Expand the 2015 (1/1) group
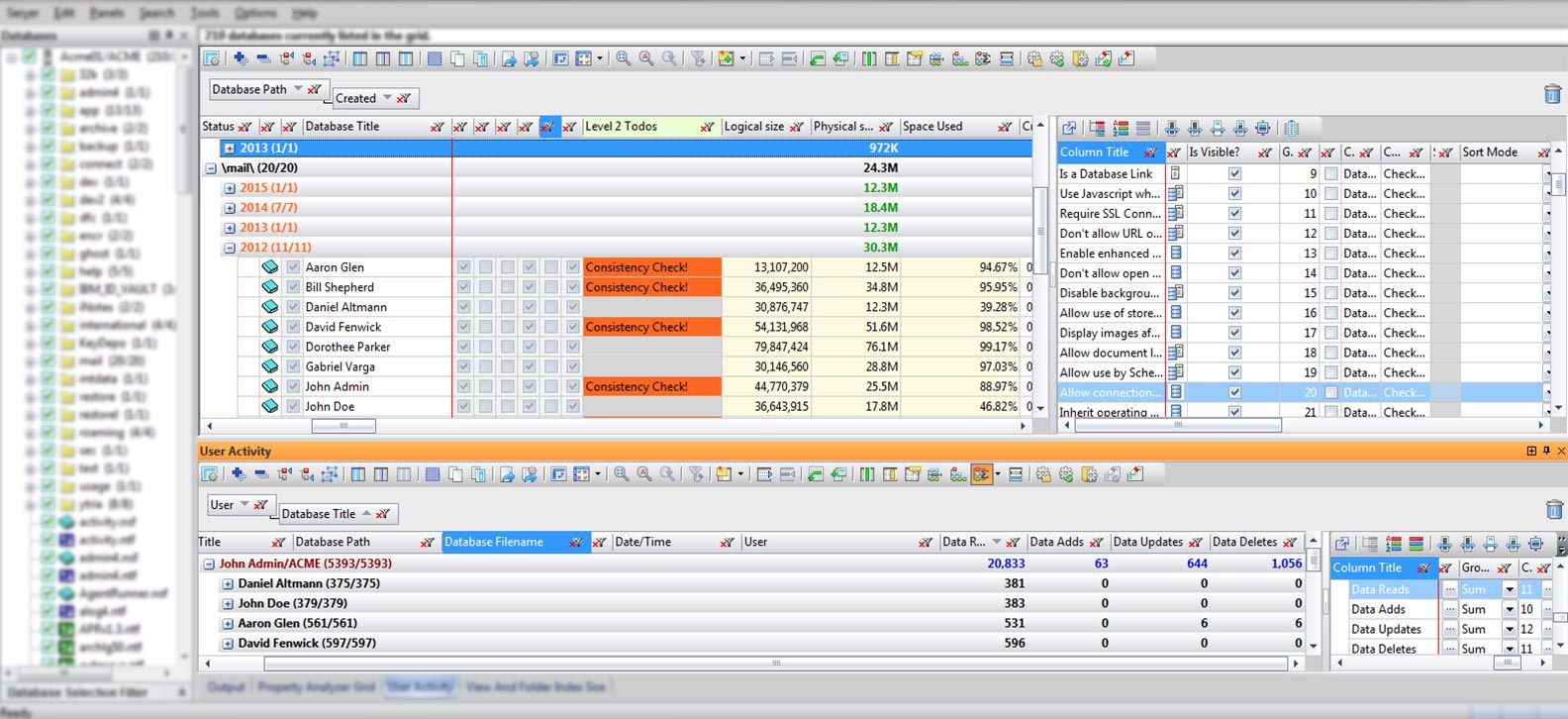Viewport: 1568px width, 719px height. (x=230, y=188)
